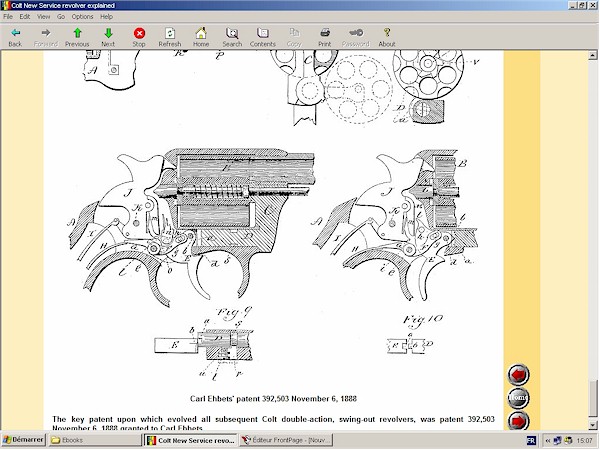Open the Help menu
This screenshot has height=450, width=600.
pos(106,16)
